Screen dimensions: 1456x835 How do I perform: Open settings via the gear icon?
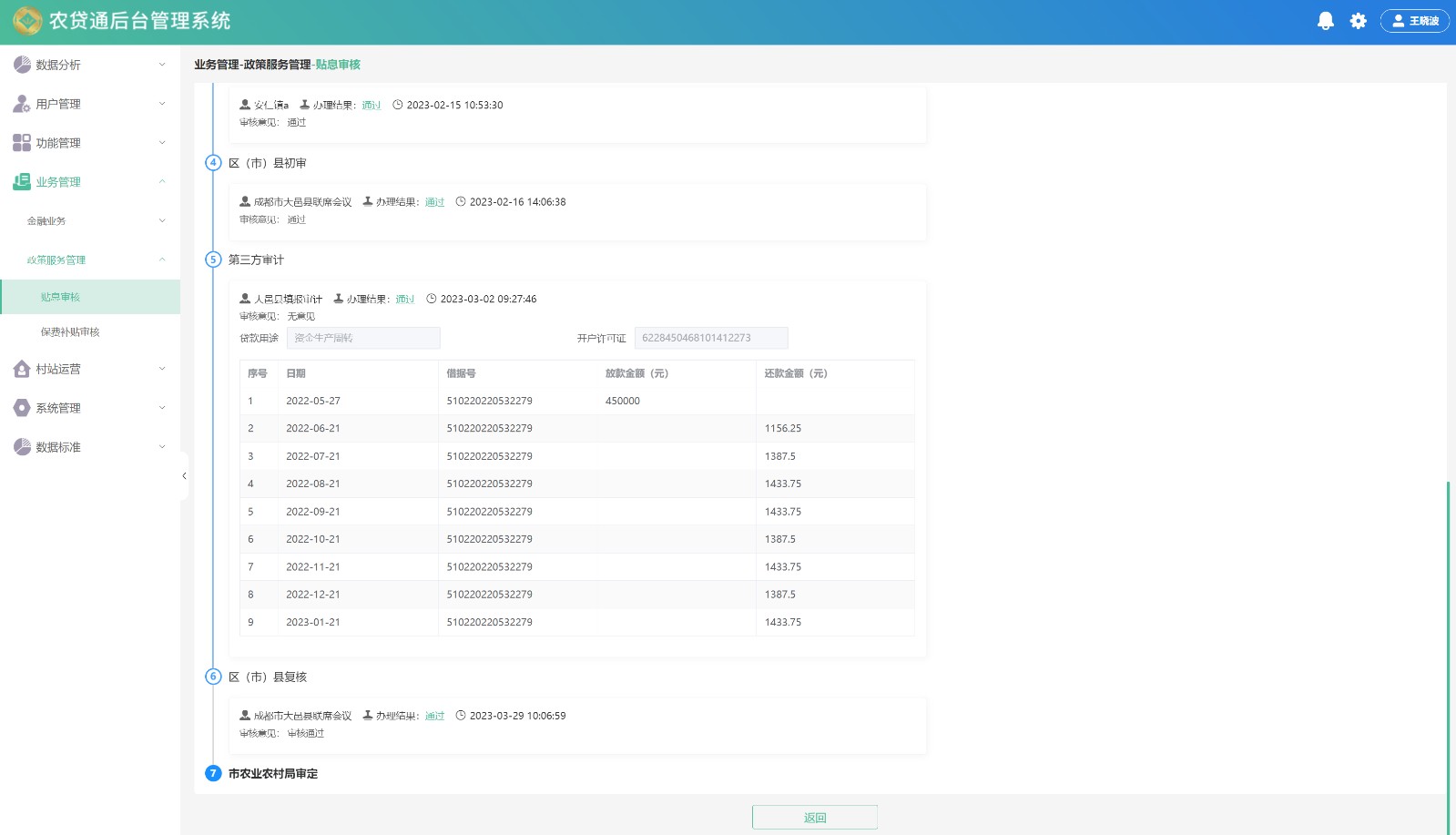tap(1358, 21)
